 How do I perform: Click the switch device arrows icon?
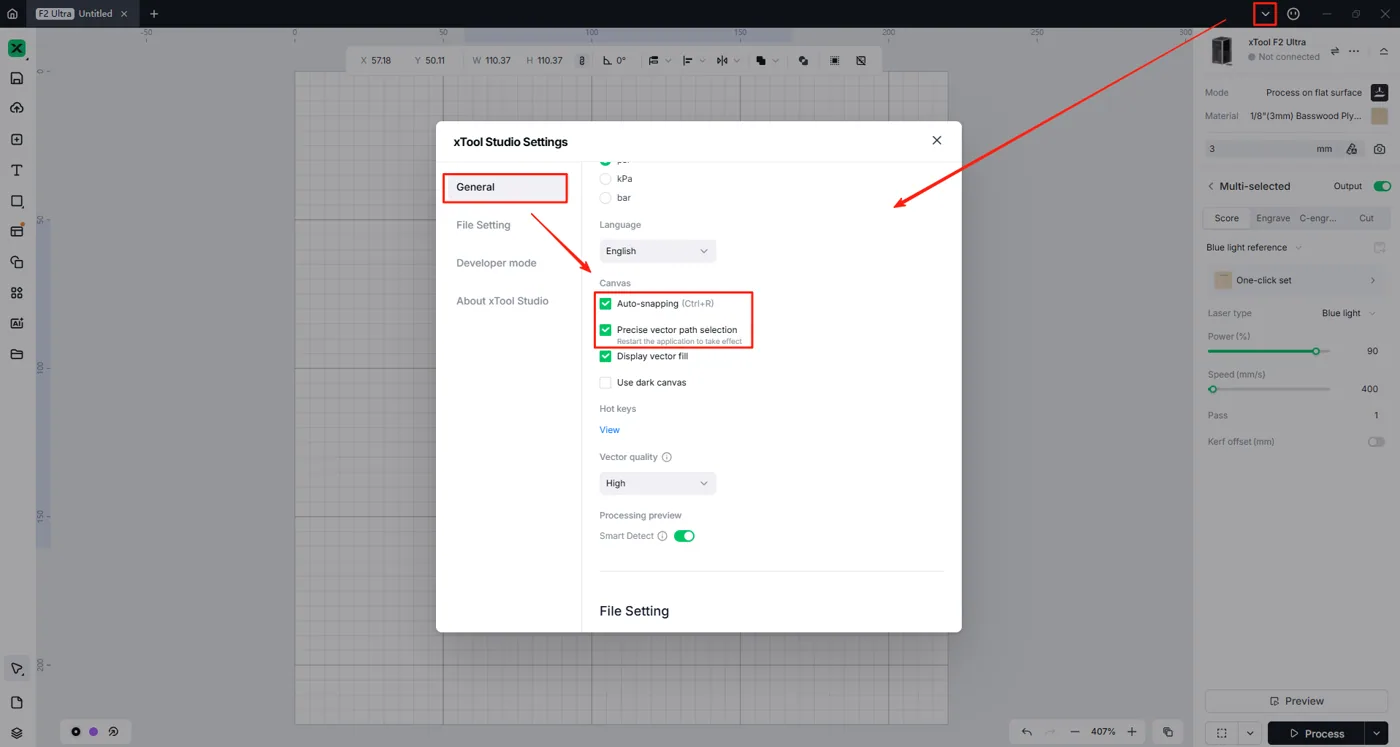pos(1334,51)
